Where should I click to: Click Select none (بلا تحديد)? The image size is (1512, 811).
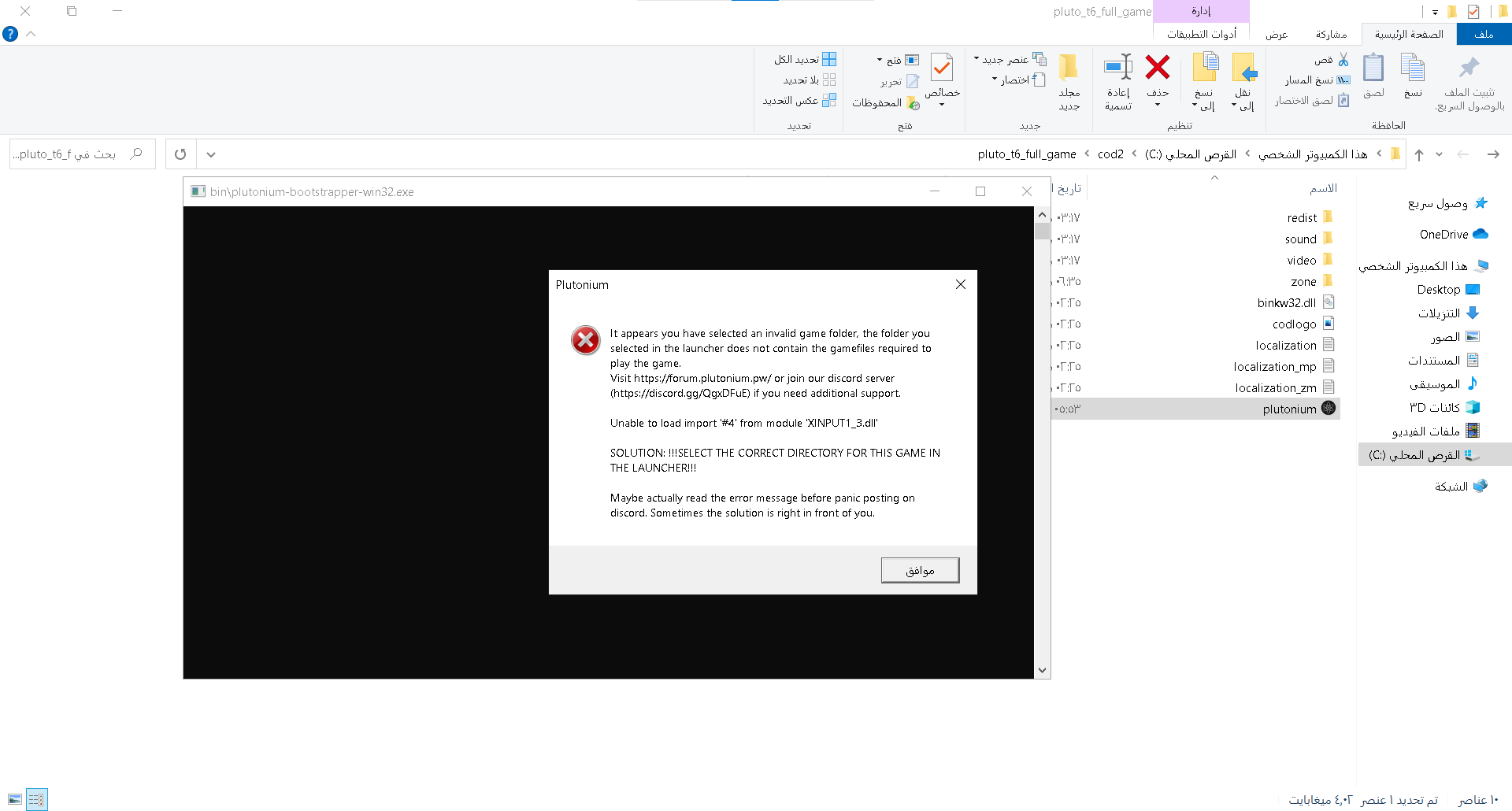coord(809,80)
